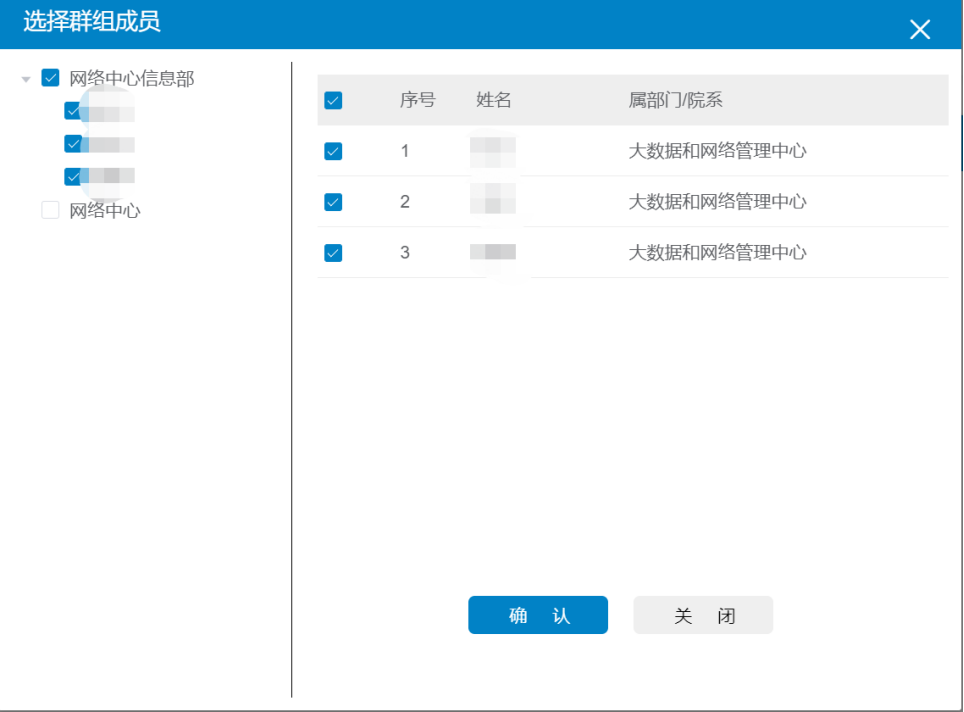
Task: Check the 网络中心 checkbox in the tree
Action: coord(50,210)
